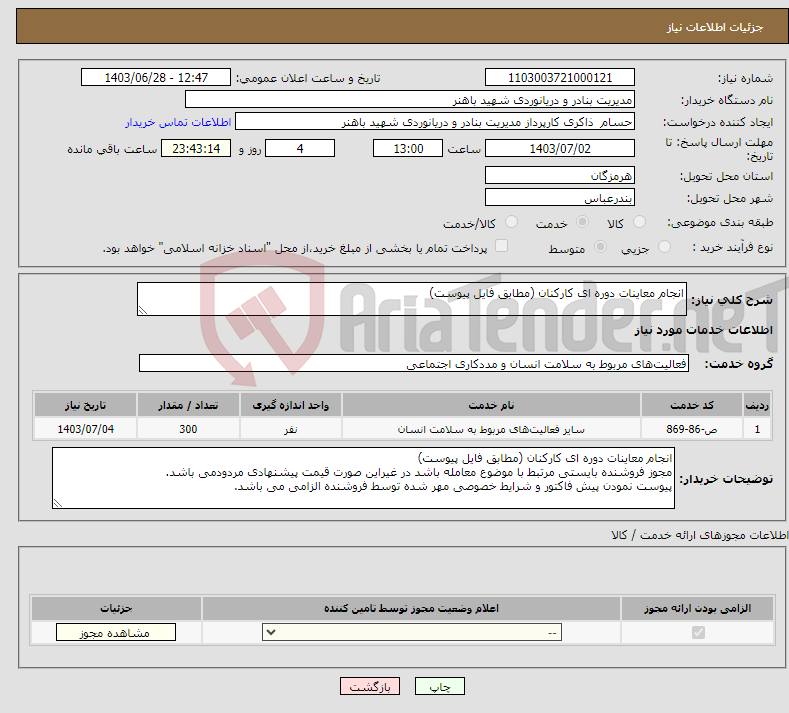
Task: Select the کالا radio button
Action: pos(639,222)
